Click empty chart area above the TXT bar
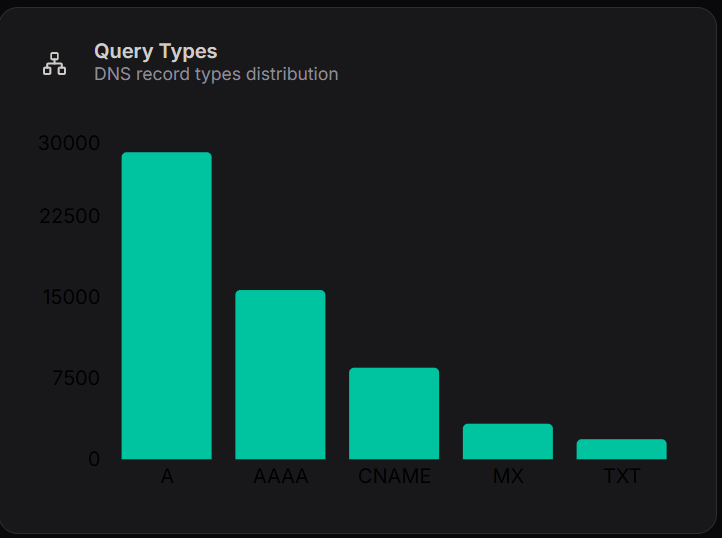 [x=621, y=300]
